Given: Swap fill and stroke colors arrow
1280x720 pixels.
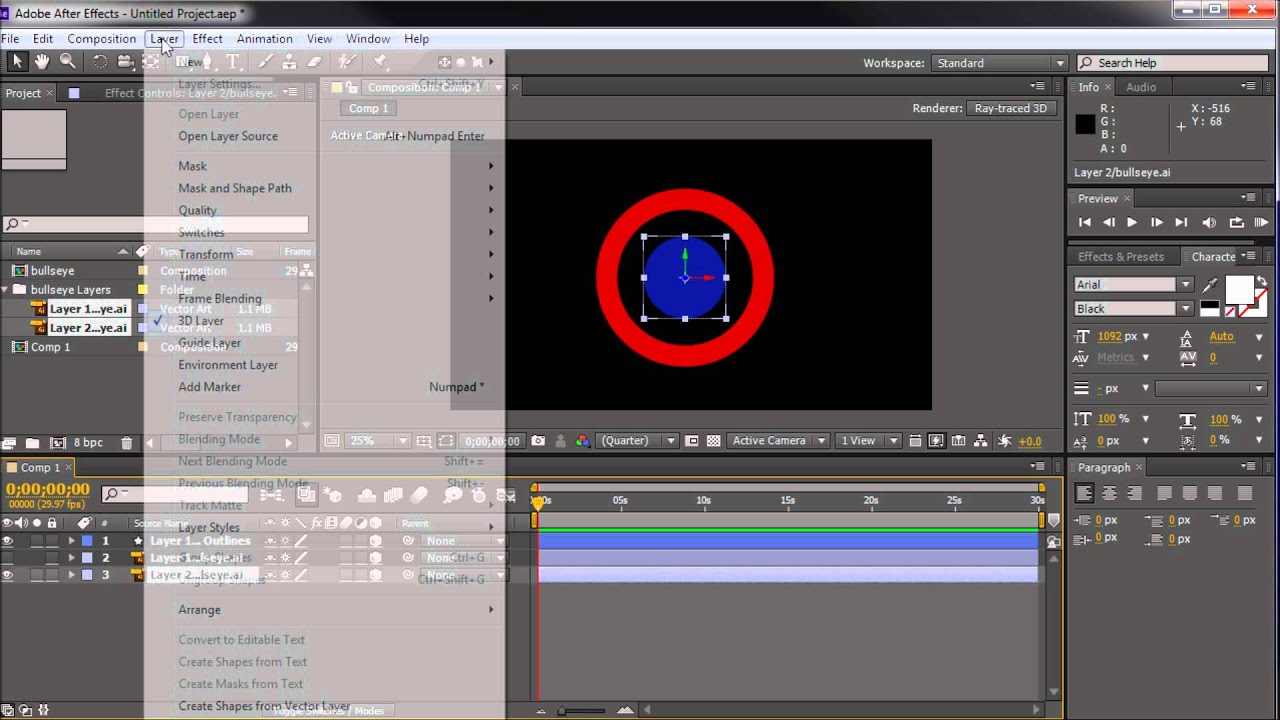Looking at the screenshot, I should (1260, 281).
